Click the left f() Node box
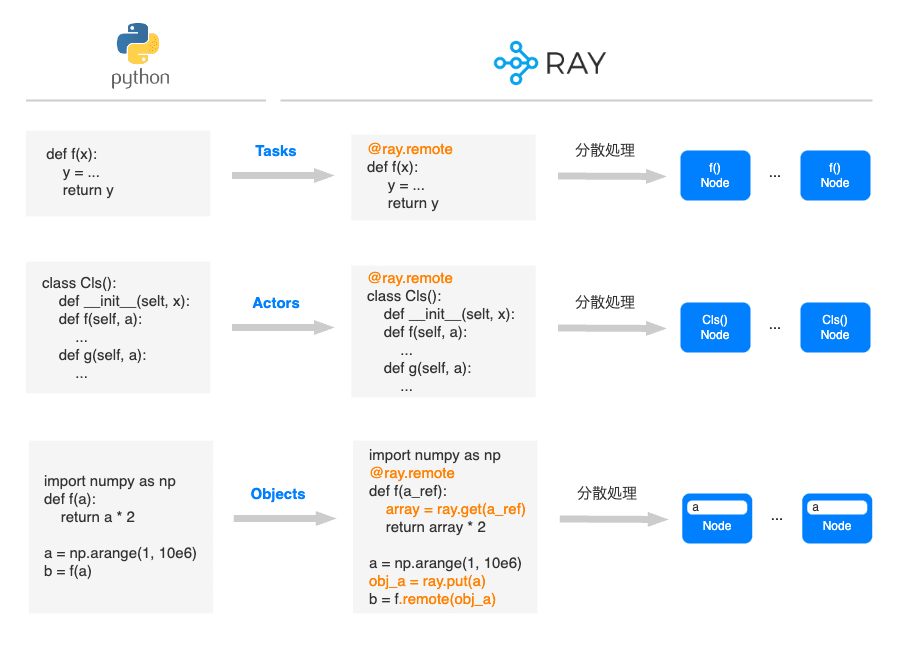The width and height of the screenshot is (900, 650). pos(715,175)
